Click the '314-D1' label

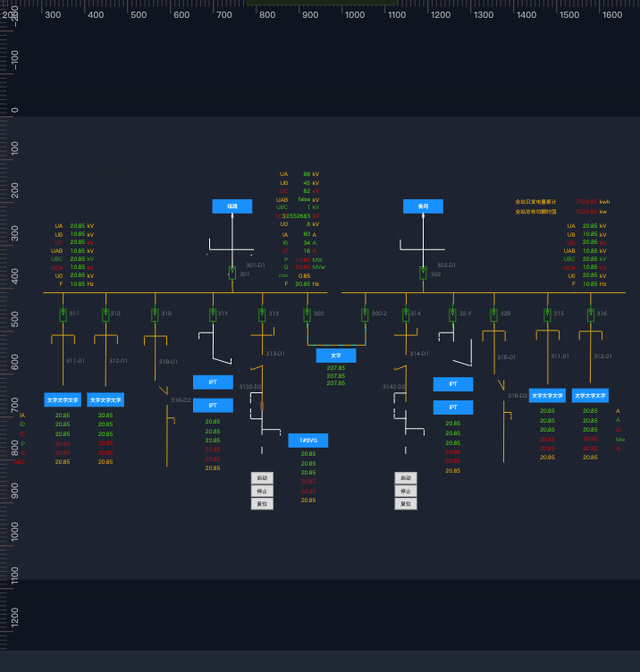(x=419, y=354)
